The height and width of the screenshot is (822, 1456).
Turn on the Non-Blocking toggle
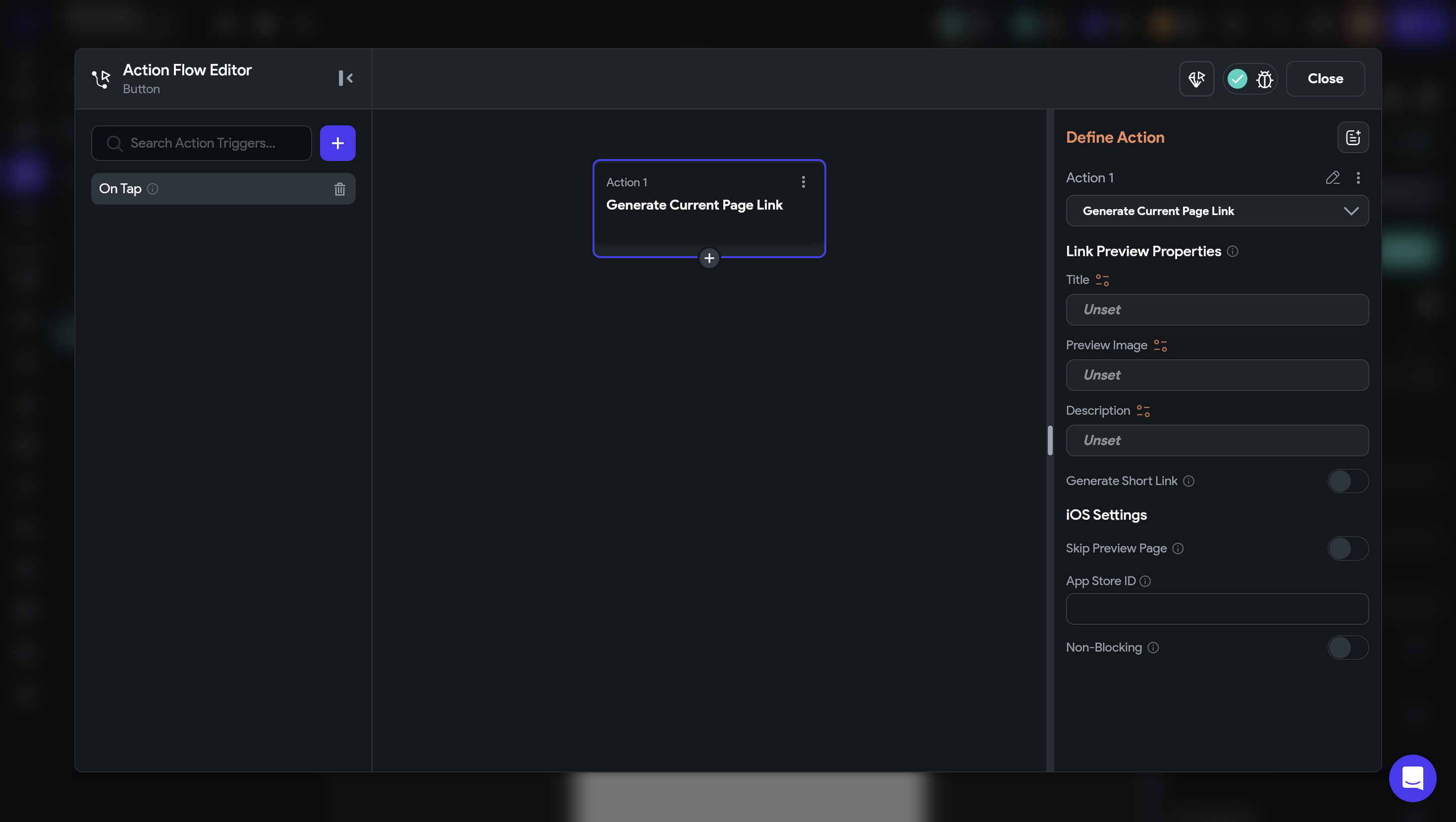coord(1348,647)
